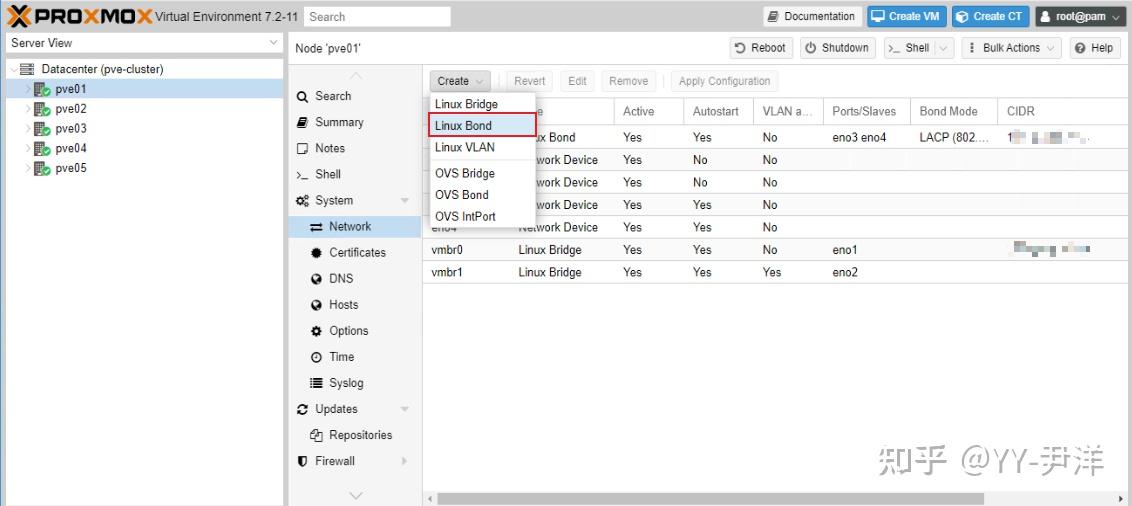Click the pve01 node icon

[x=42, y=90]
